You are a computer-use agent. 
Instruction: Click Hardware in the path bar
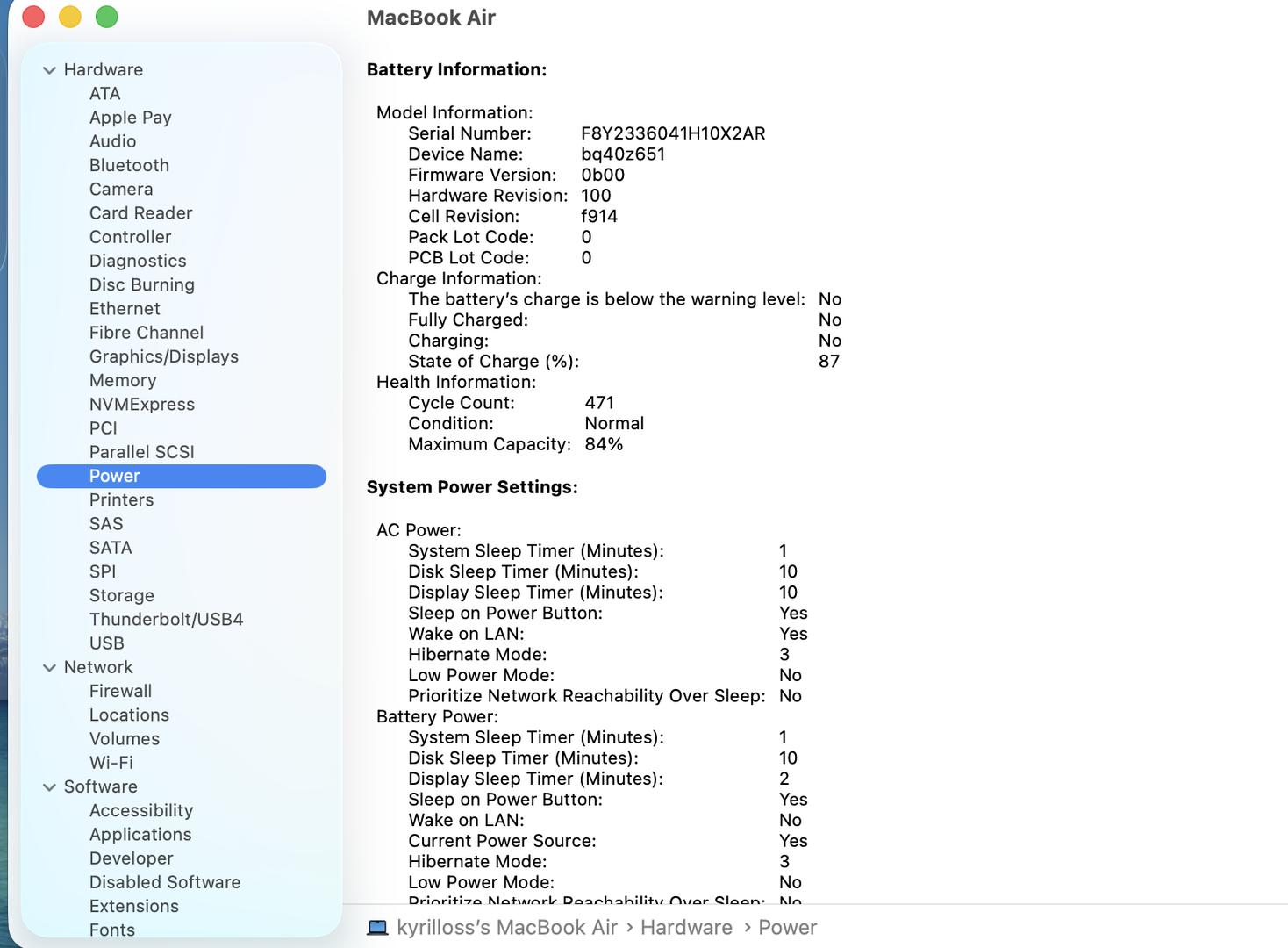(686, 928)
